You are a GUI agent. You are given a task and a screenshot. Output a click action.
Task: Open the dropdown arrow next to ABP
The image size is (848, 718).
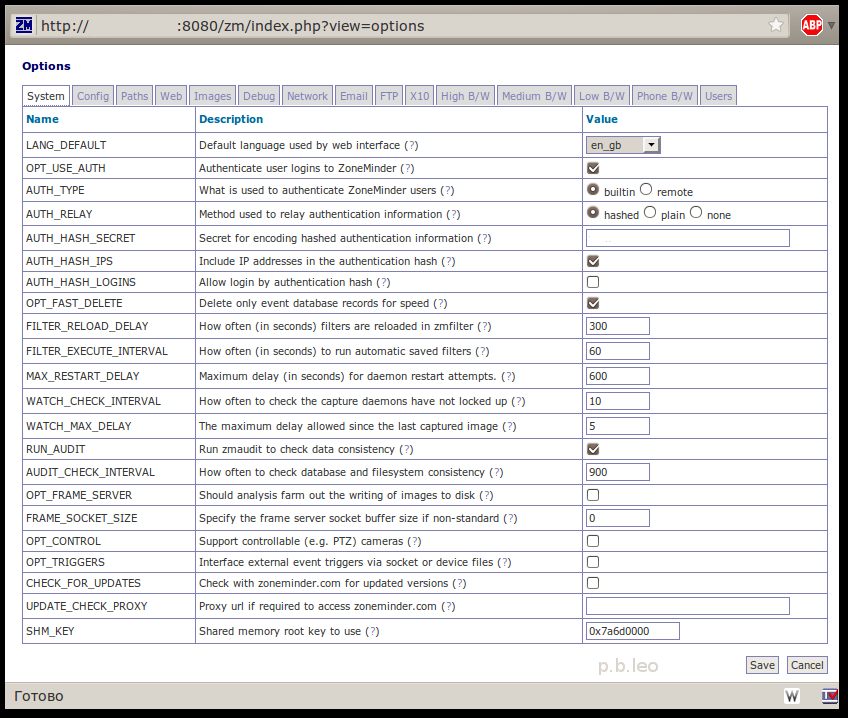832,25
